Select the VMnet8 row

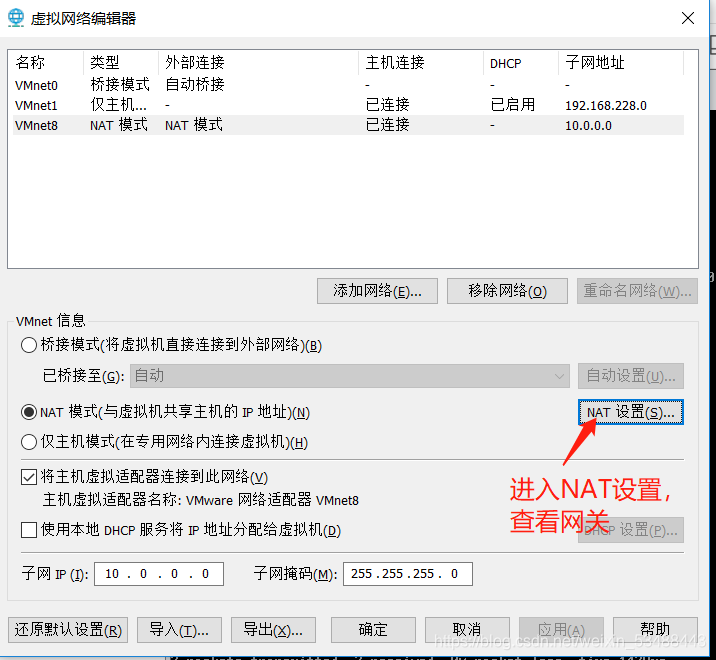pyautogui.click(x=348, y=125)
